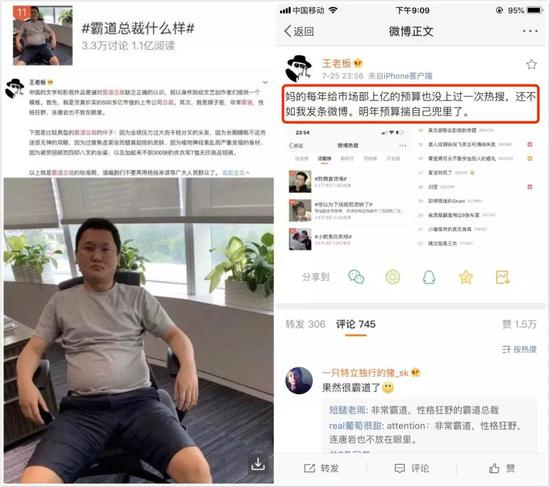Share to WeChat using the chat bubbles icon
550x487 pixels.
click(356, 277)
